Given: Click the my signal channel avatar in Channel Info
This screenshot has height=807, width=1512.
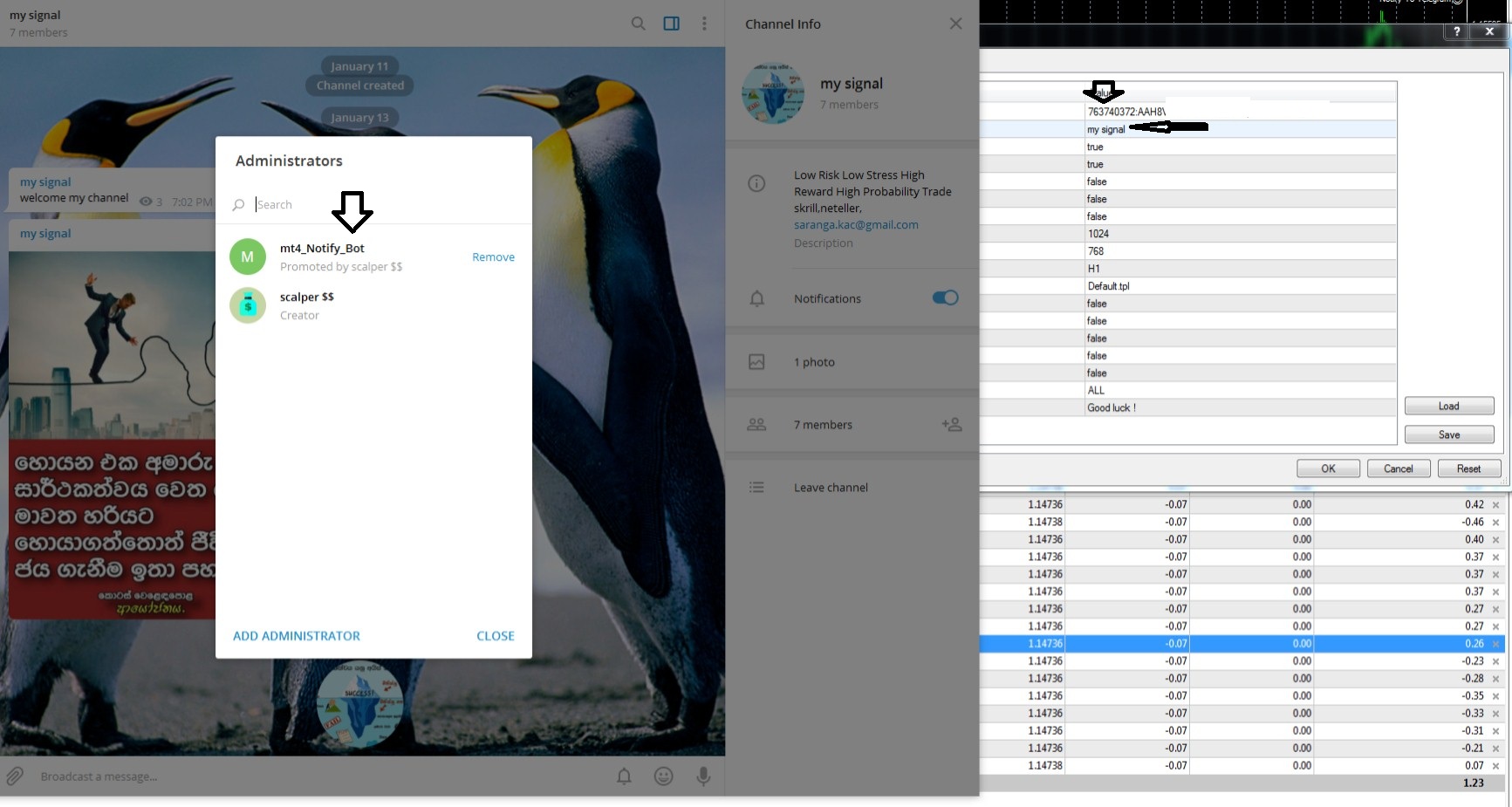Looking at the screenshot, I should click(x=773, y=93).
